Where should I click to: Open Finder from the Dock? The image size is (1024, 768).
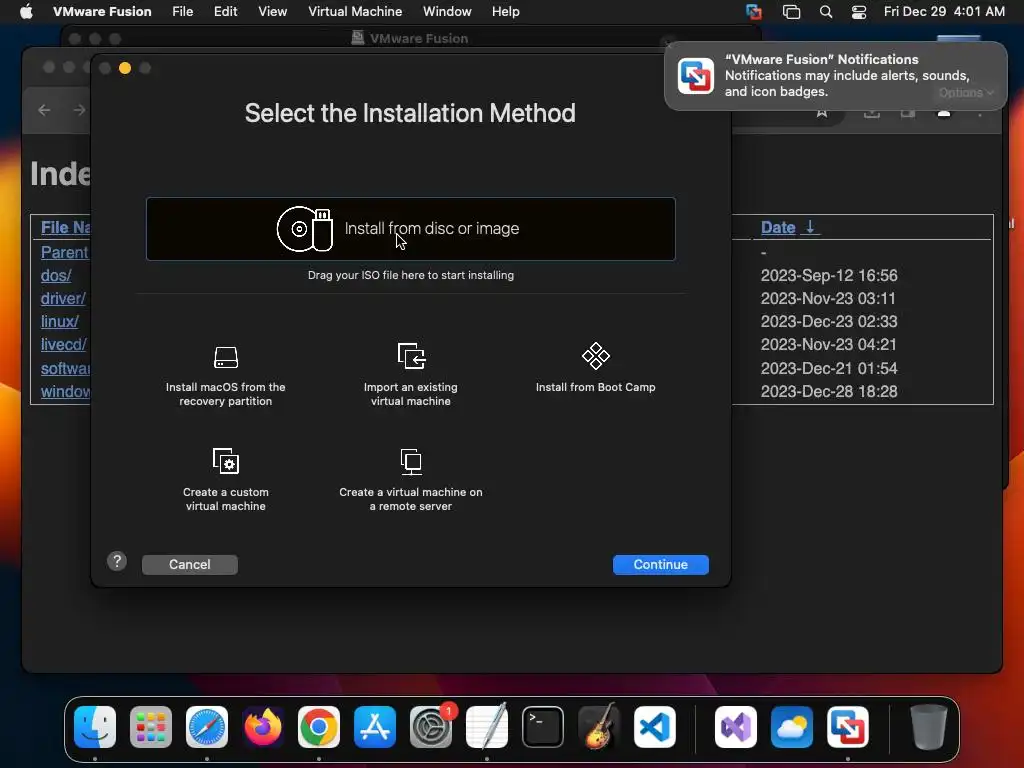point(95,727)
